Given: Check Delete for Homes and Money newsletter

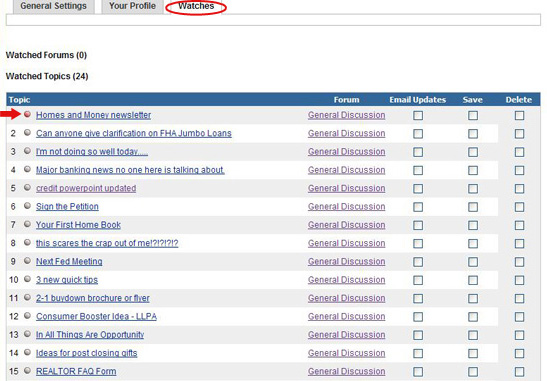Looking at the screenshot, I should [x=519, y=115].
